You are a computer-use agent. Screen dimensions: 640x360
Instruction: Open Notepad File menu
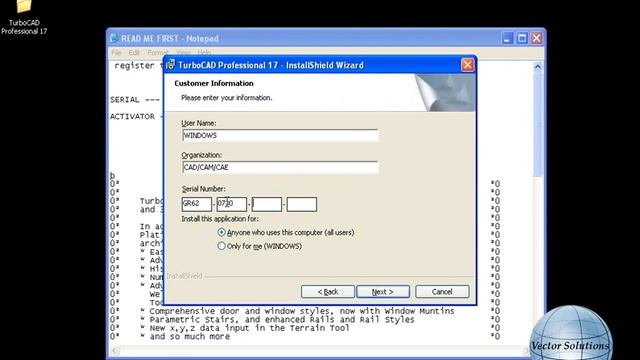(116, 53)
